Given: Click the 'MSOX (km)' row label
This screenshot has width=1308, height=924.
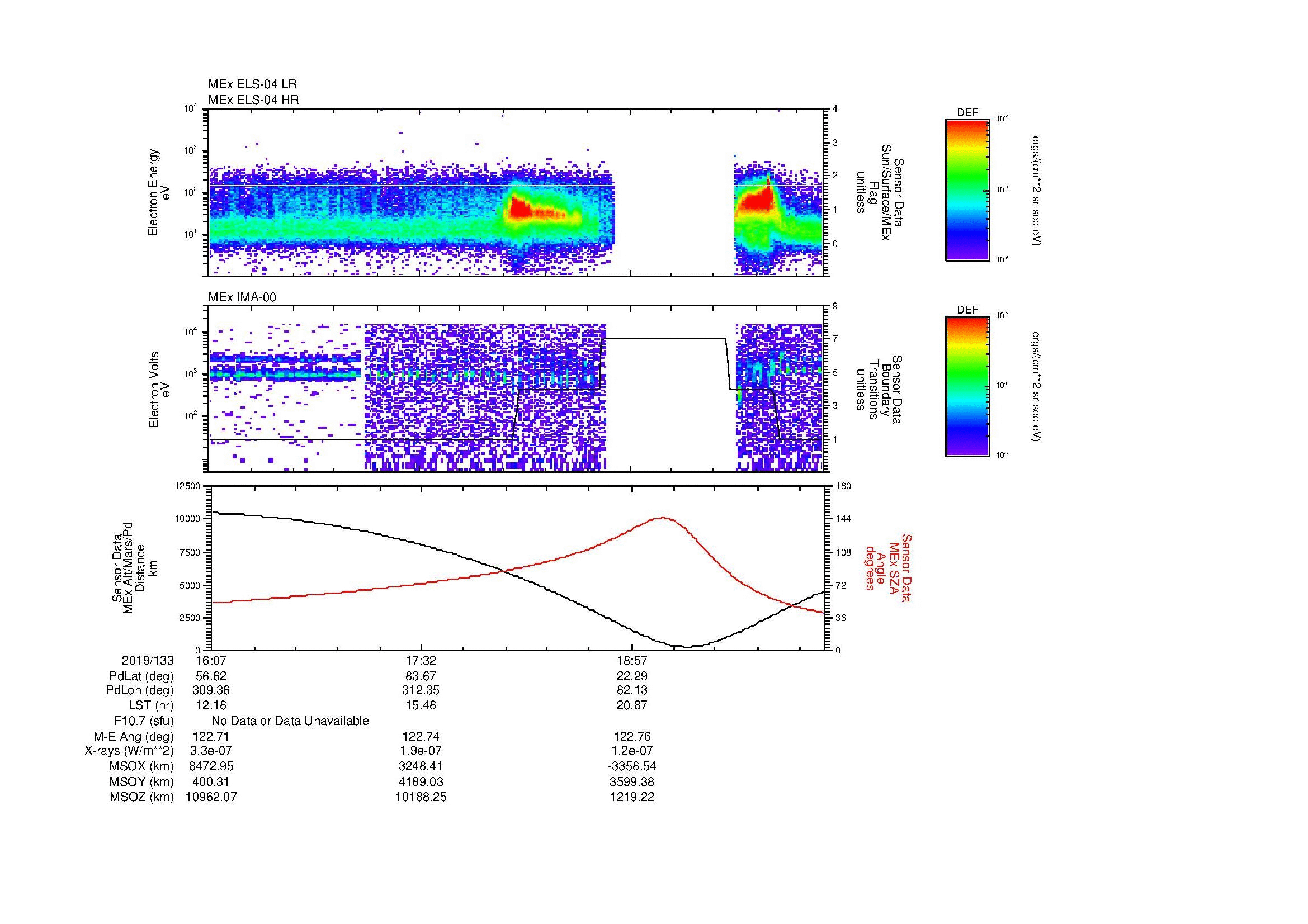Looking at the screenshot, I should tap(141, 766).
